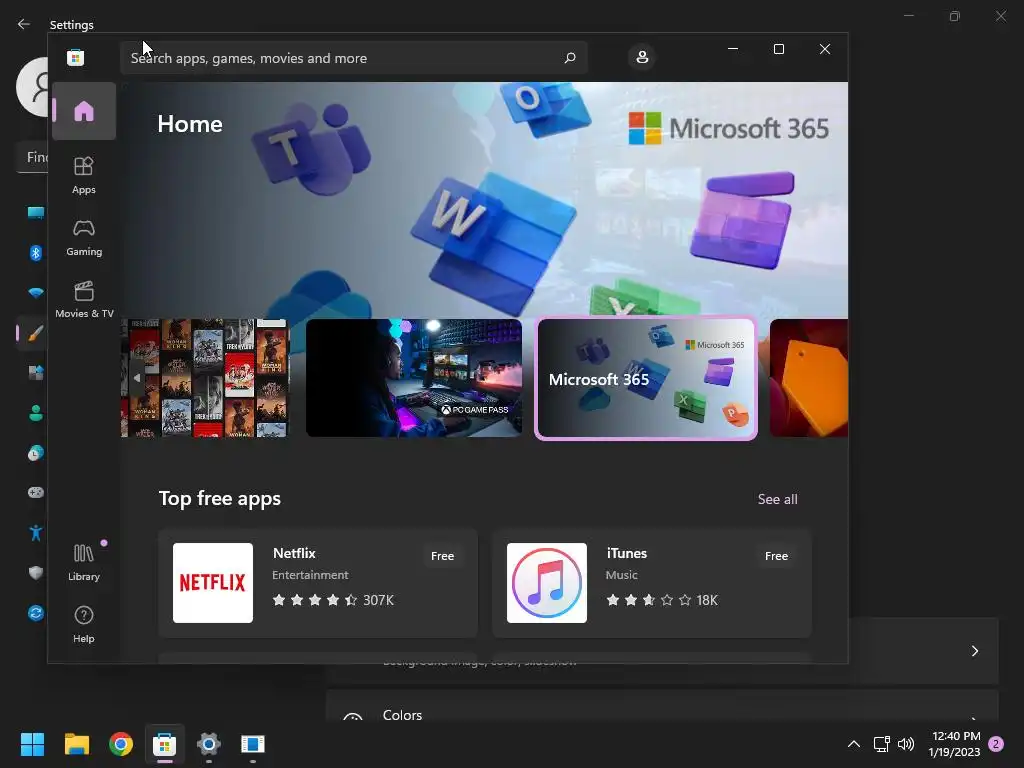
Task: Open the user account profile icon
Action: click(642, 57)
